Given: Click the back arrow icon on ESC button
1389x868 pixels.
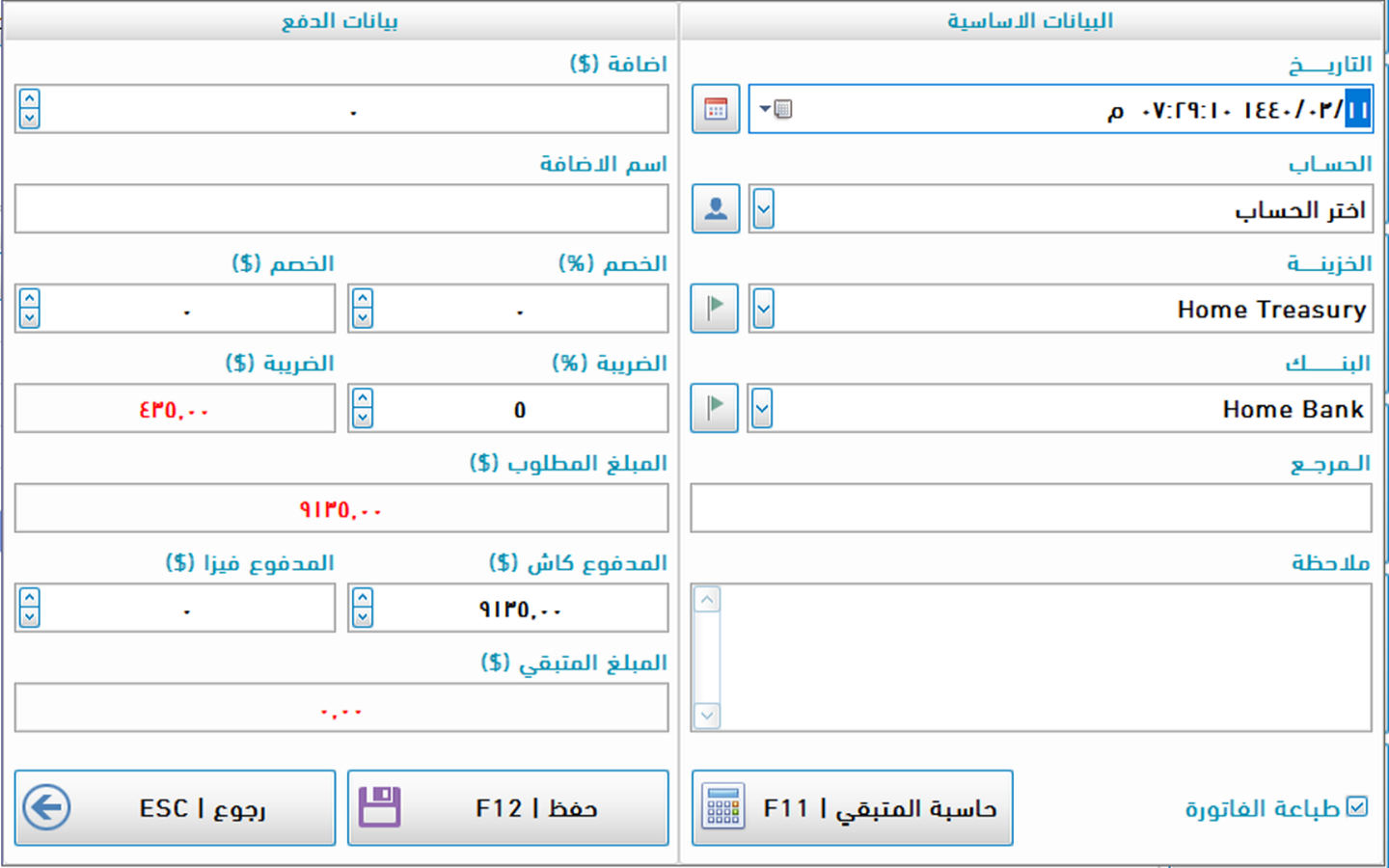Looking at the screenshot, I should point(47,807).
